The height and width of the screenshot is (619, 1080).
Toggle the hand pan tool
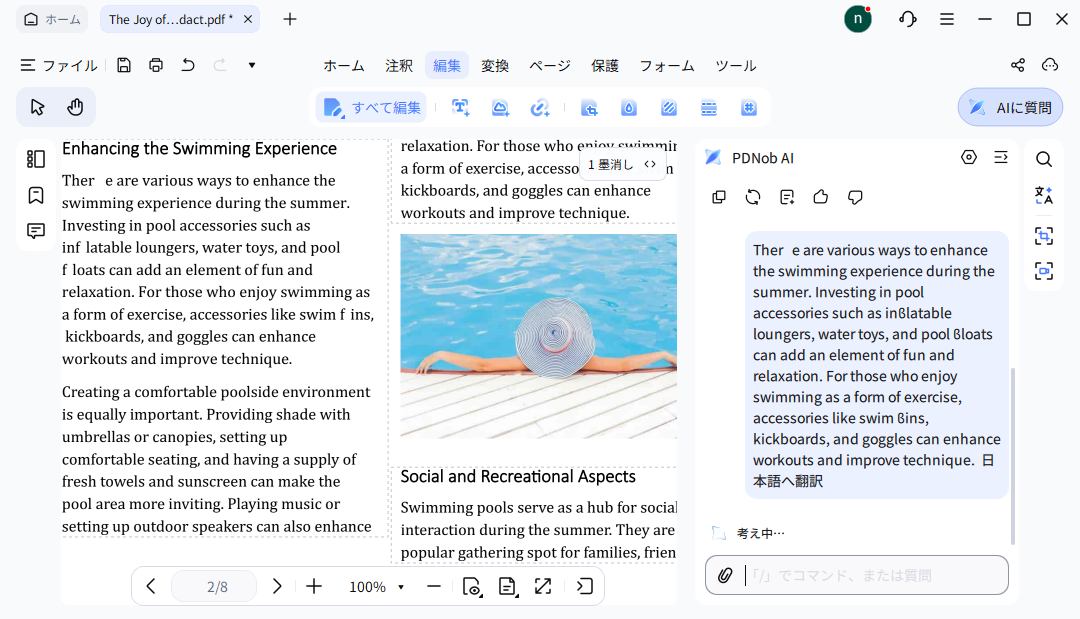pyautogui.click(x=75, y=107)
